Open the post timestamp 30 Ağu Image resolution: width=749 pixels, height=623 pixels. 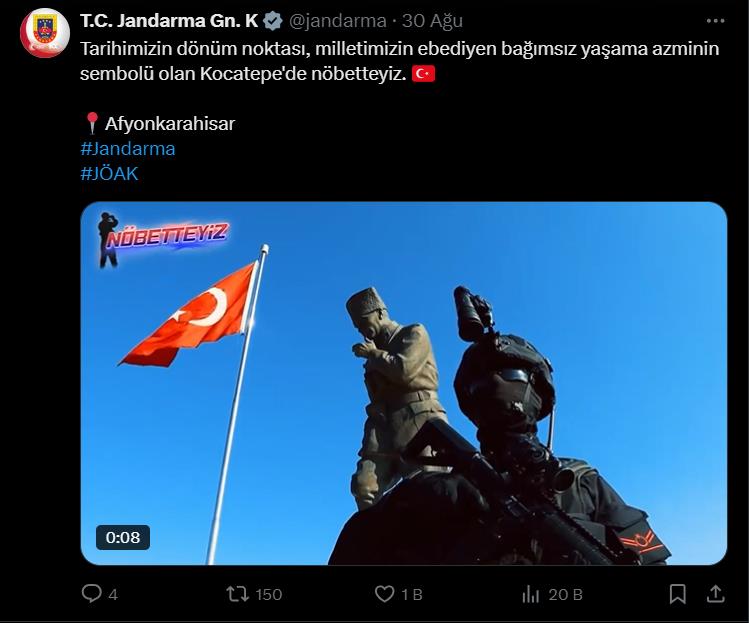[432, 21]
